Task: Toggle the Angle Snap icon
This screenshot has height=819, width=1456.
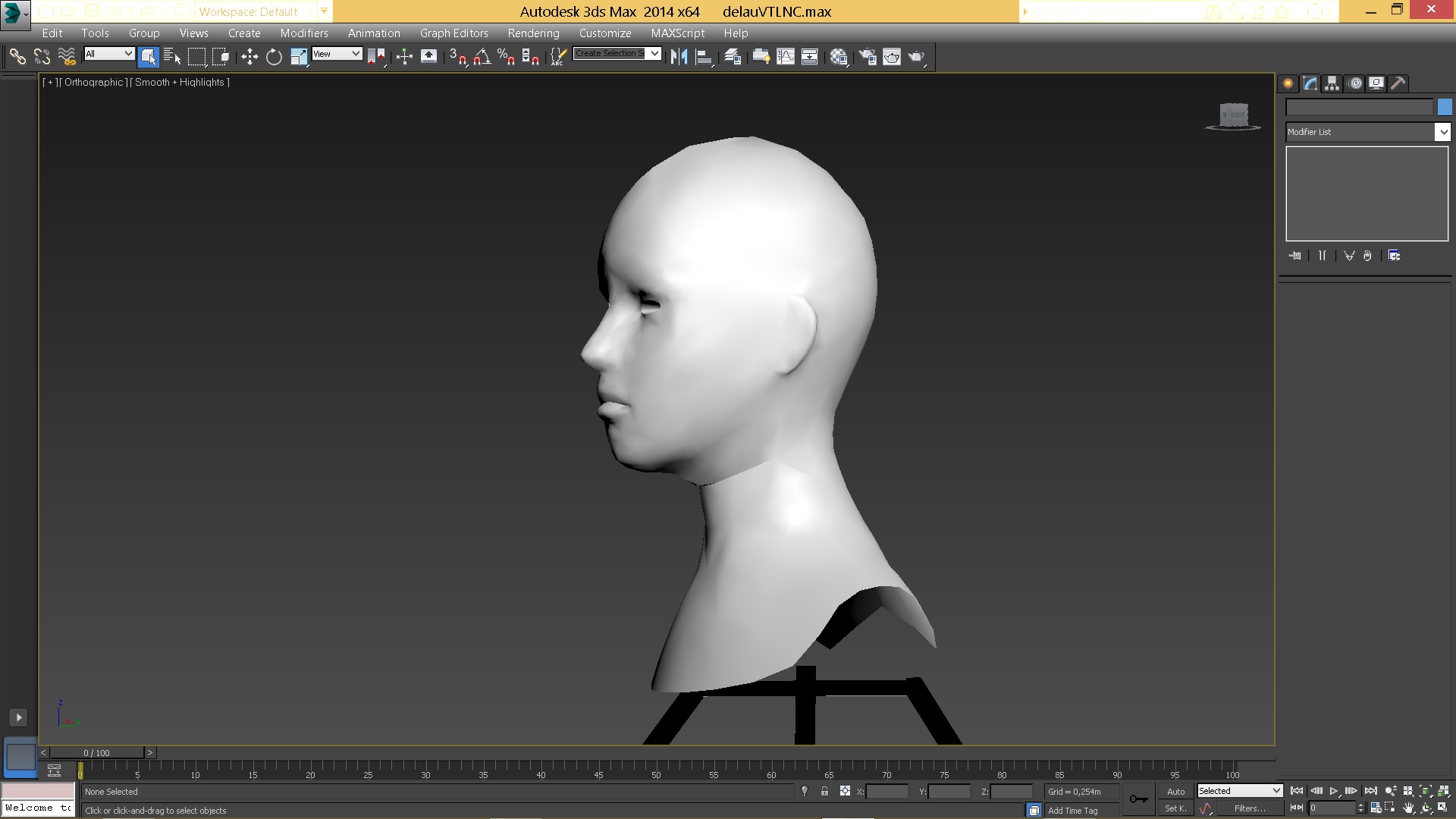Action: (x=482, y=57)
